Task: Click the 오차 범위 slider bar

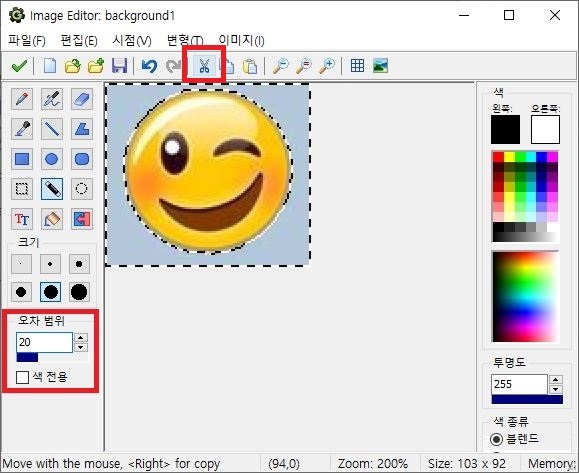Action: click(52, 357)
